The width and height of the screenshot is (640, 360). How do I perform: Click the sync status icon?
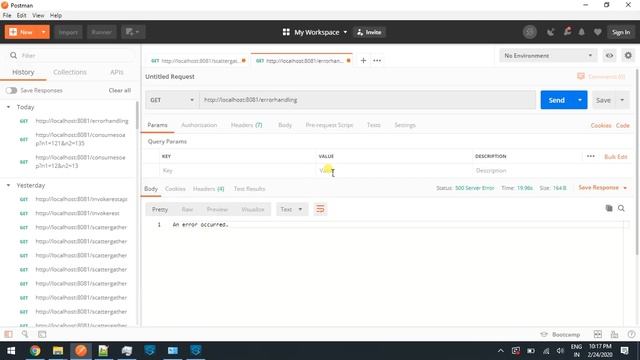(530, 32)
